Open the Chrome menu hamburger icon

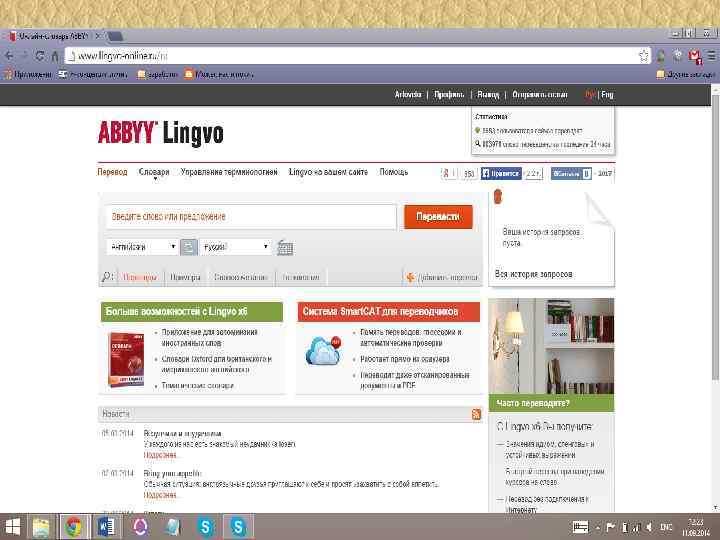pyautogui.click(x=711, y=56)
